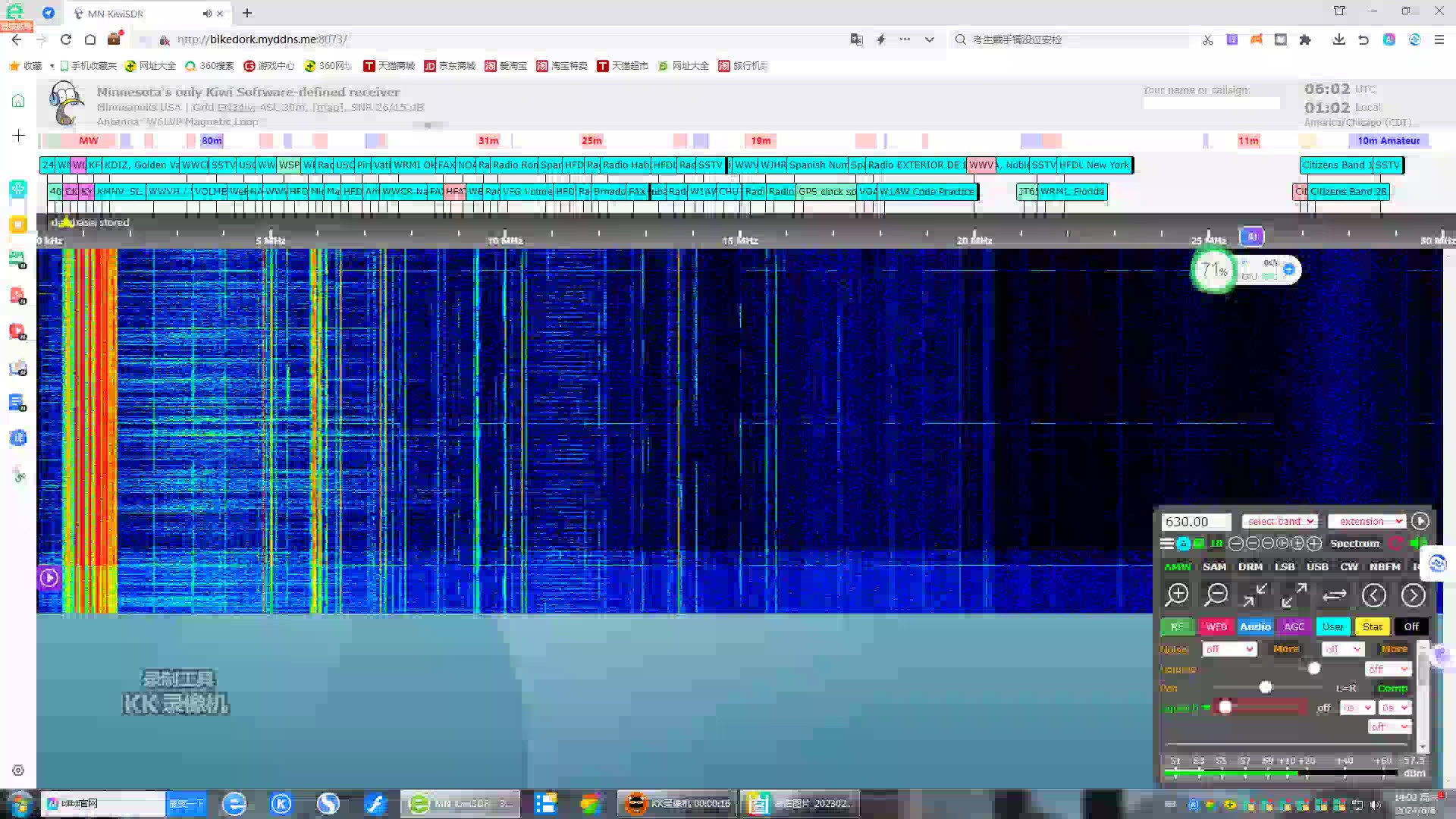Screen dimensions: 1456x819
Task: Select LSB demodulation mode
Action: [x=1285, y=566]
